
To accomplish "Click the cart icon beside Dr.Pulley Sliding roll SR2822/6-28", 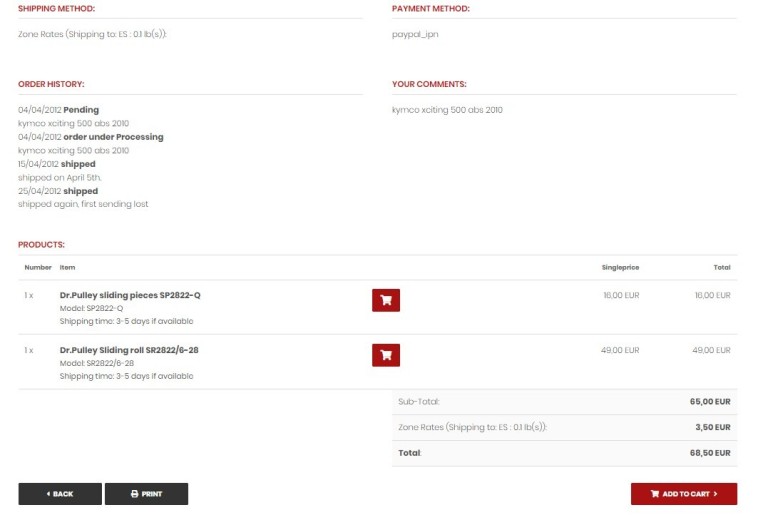I will (386, 355).
